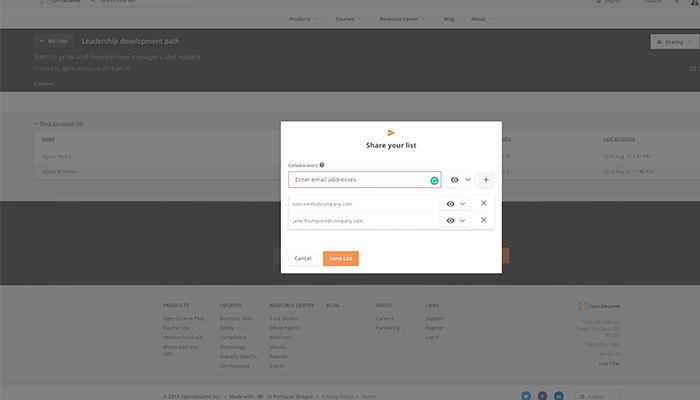Open the Products menu in top navigation

click(303, 19)
